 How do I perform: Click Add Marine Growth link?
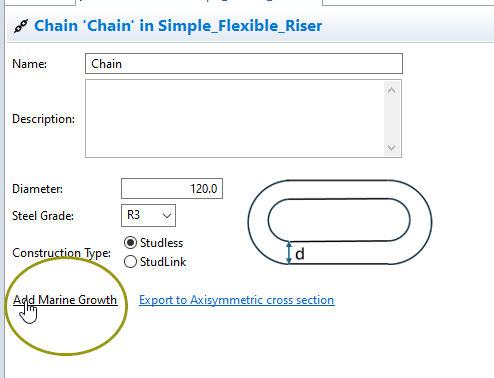(65, 300)
